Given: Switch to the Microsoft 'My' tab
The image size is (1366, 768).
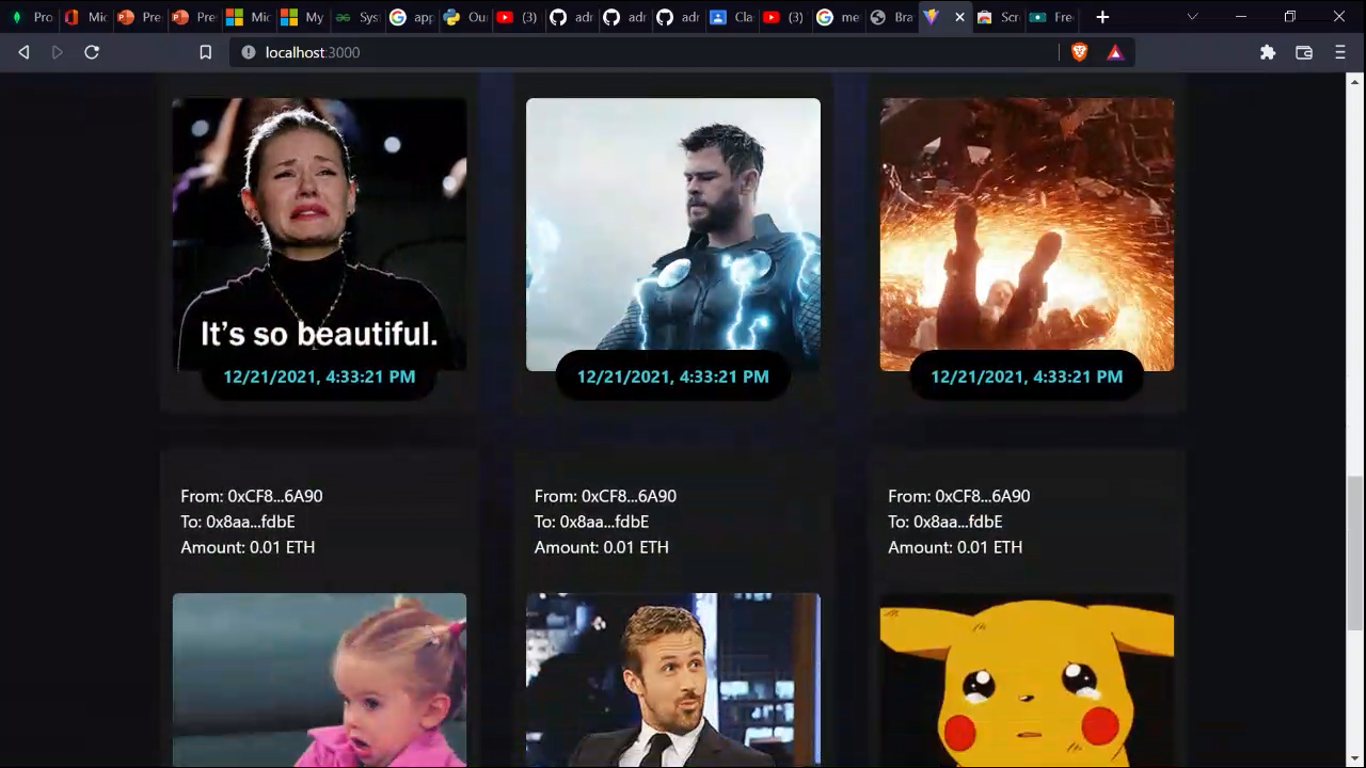Looking at the screenshot, I should 301,17.
